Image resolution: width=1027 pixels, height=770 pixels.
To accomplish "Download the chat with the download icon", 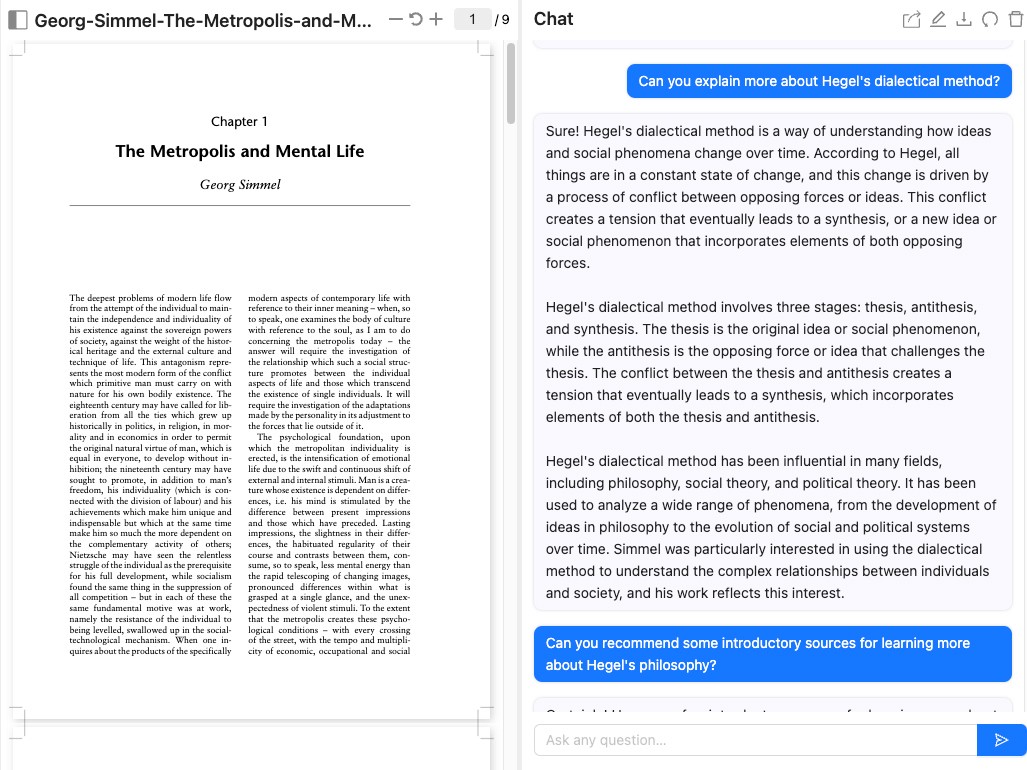I will coord(963,20).
